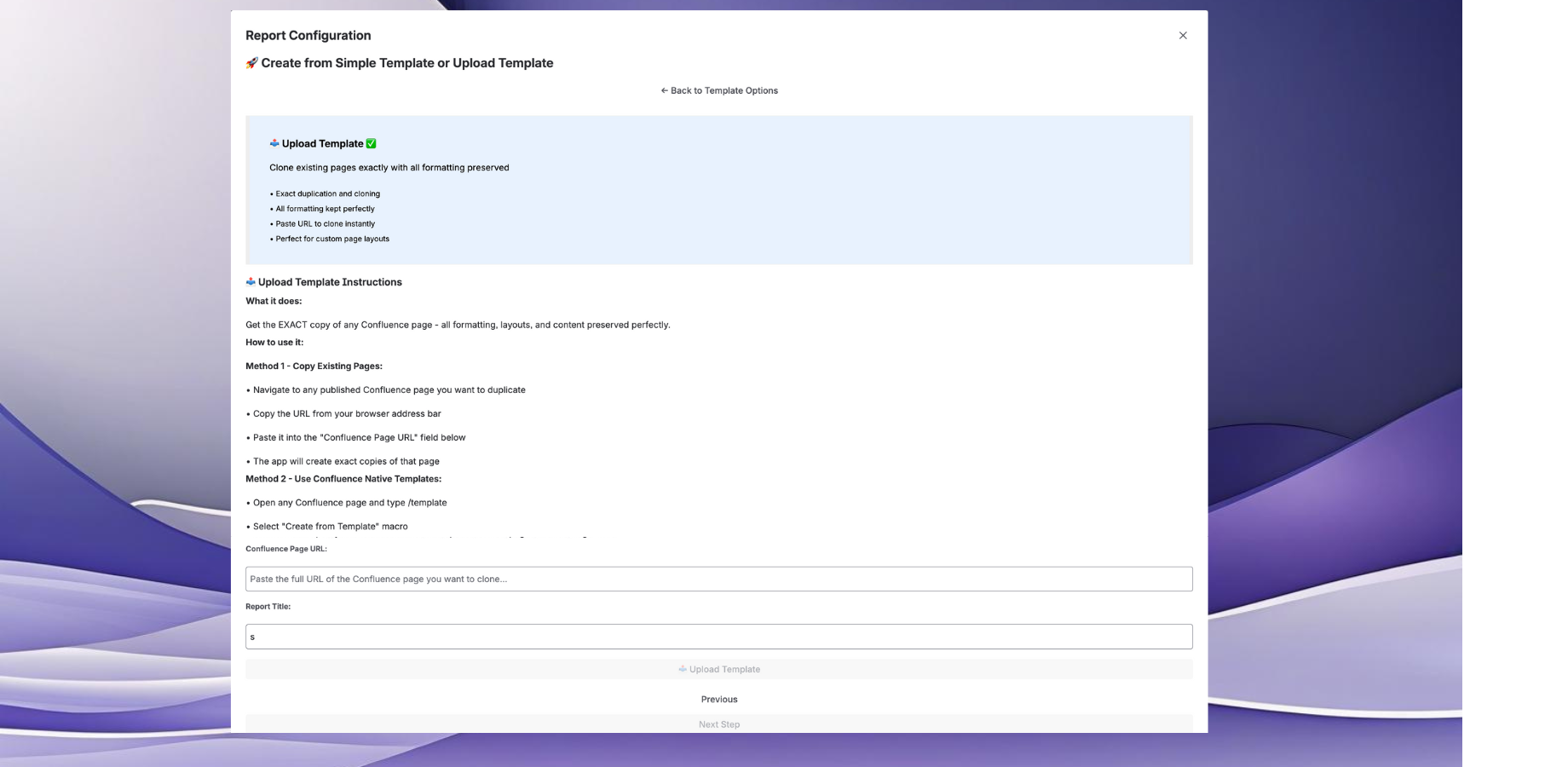Click the 'Exact duplication and cloning' bullet
Screen dimensions: 1568x767
coord(327,194)
